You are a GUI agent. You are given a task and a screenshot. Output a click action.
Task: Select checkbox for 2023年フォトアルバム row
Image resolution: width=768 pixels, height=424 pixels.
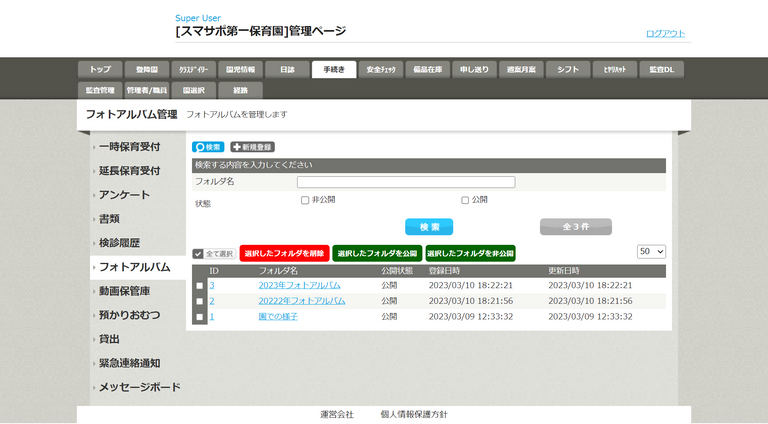click(199, 286)
